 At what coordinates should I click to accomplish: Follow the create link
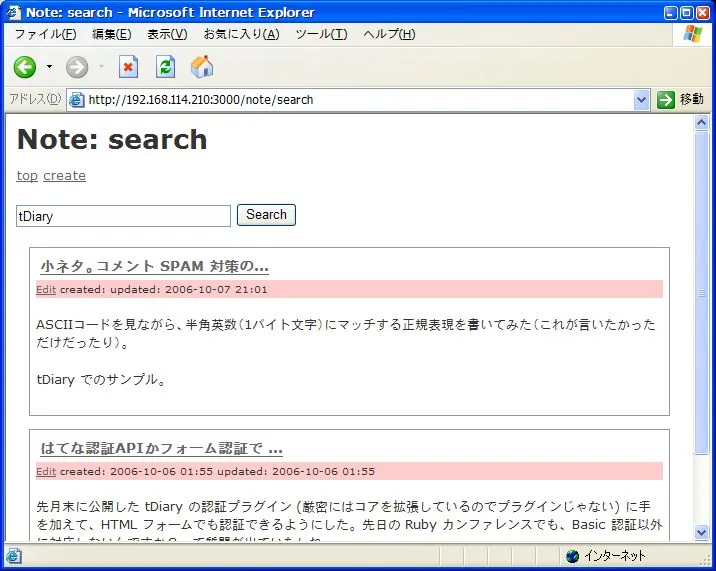[64, 175]
